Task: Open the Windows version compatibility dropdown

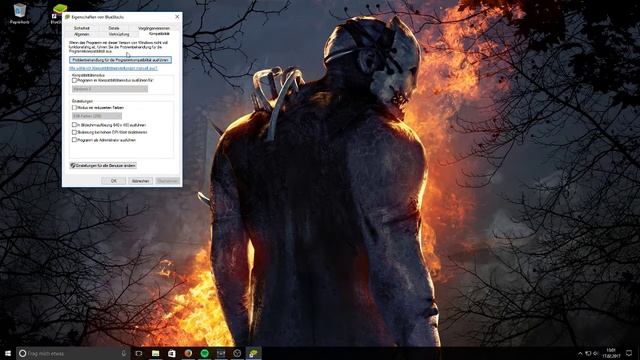Action: click(110, 89)
